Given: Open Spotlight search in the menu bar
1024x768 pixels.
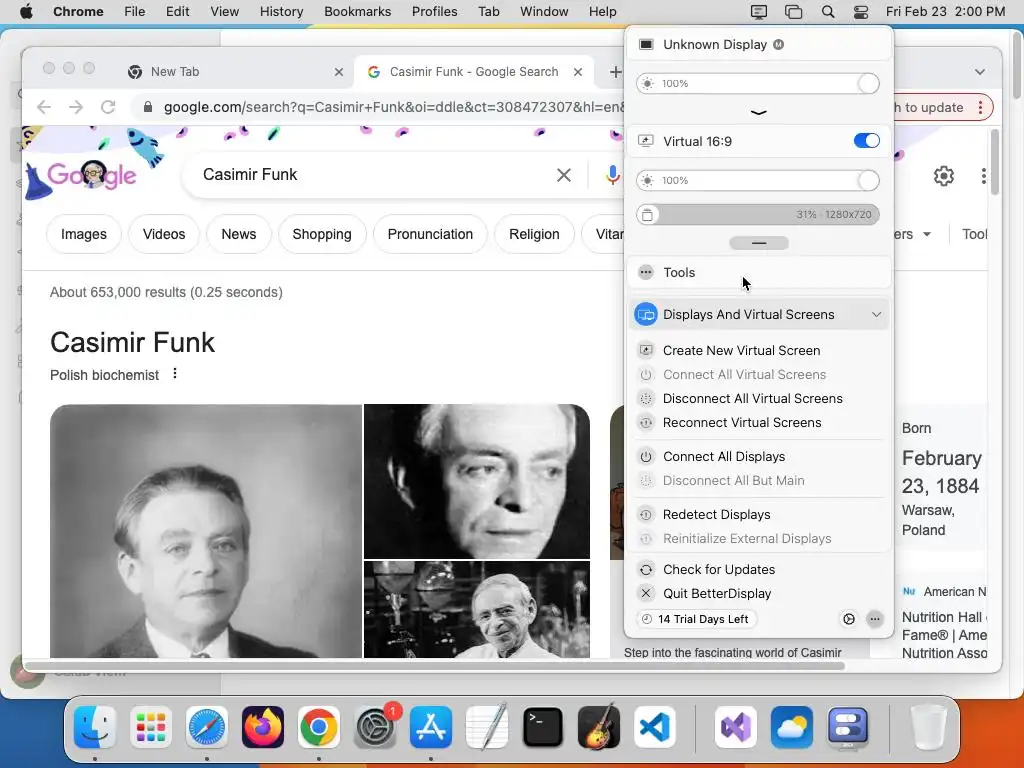Looking at the screenshot, I should click(827, 12).
